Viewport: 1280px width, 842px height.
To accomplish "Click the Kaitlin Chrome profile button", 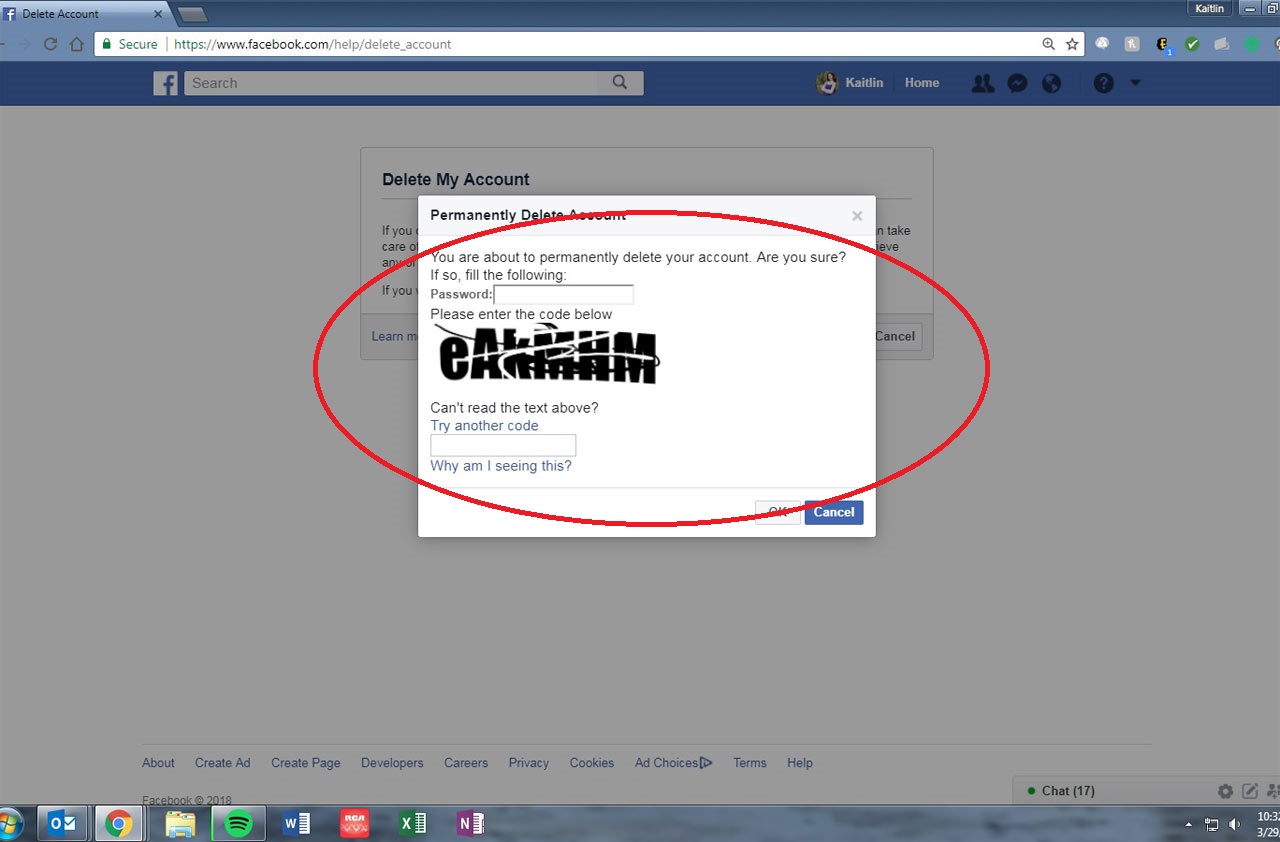I will coord(1210,8).
